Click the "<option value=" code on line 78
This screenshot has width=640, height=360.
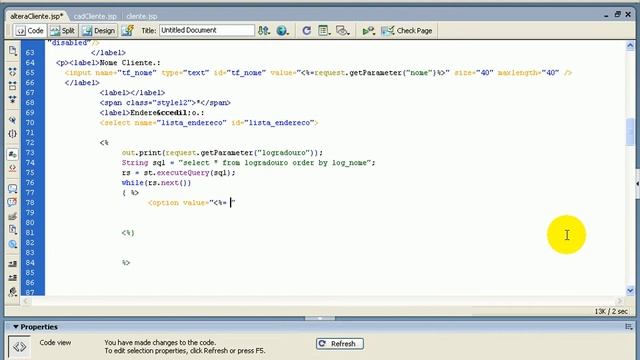[180, 203]
